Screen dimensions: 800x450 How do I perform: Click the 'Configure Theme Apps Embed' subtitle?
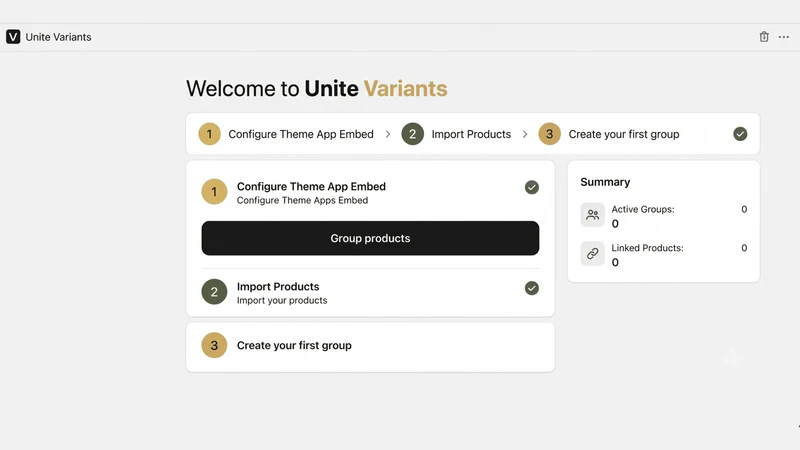[x=302, y=201]
